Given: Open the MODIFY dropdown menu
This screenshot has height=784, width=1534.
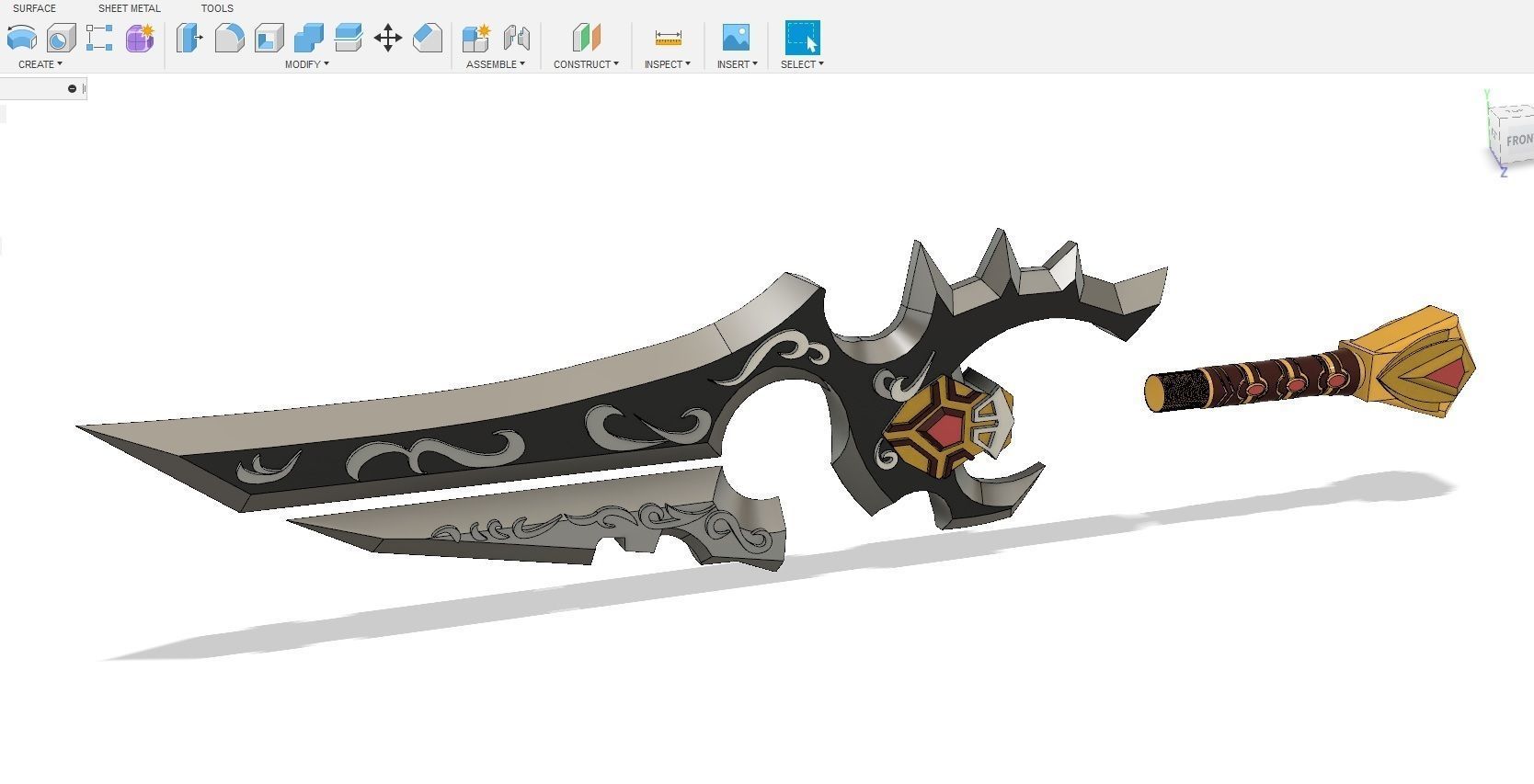Looking at the screenshot, I should (x=306, y=64).
